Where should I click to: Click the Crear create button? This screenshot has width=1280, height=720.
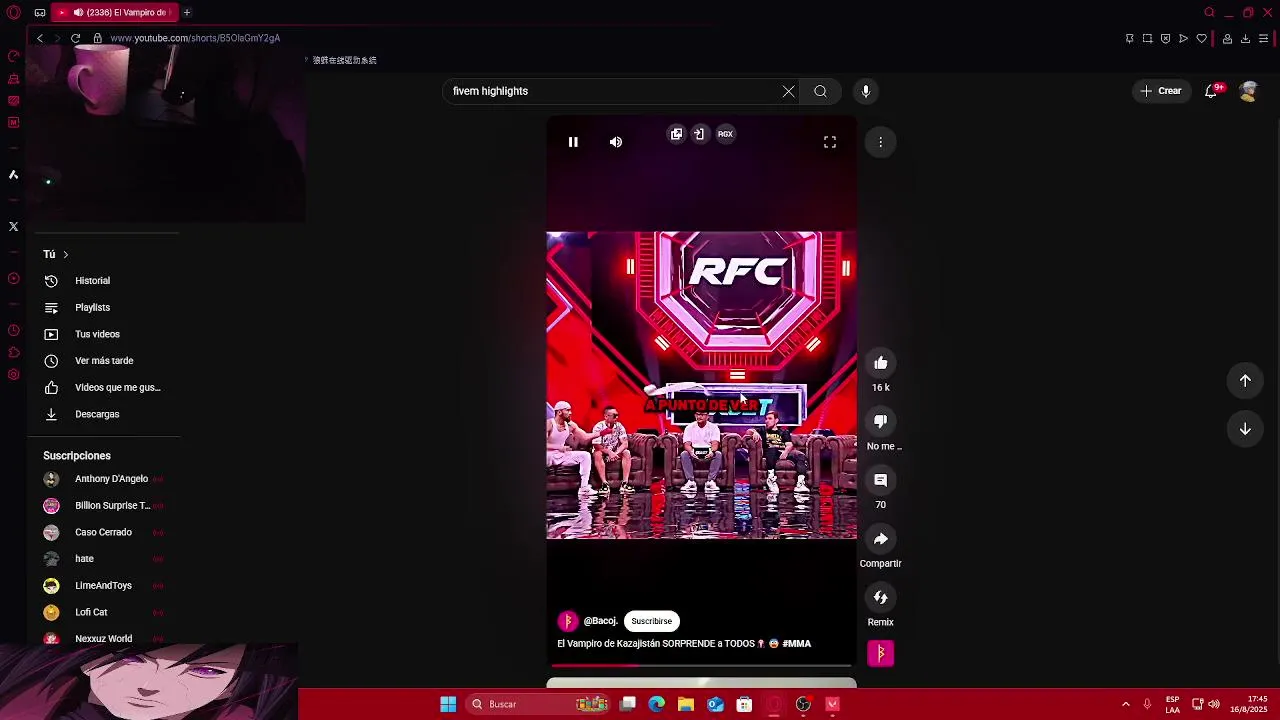coord(1161,91)
